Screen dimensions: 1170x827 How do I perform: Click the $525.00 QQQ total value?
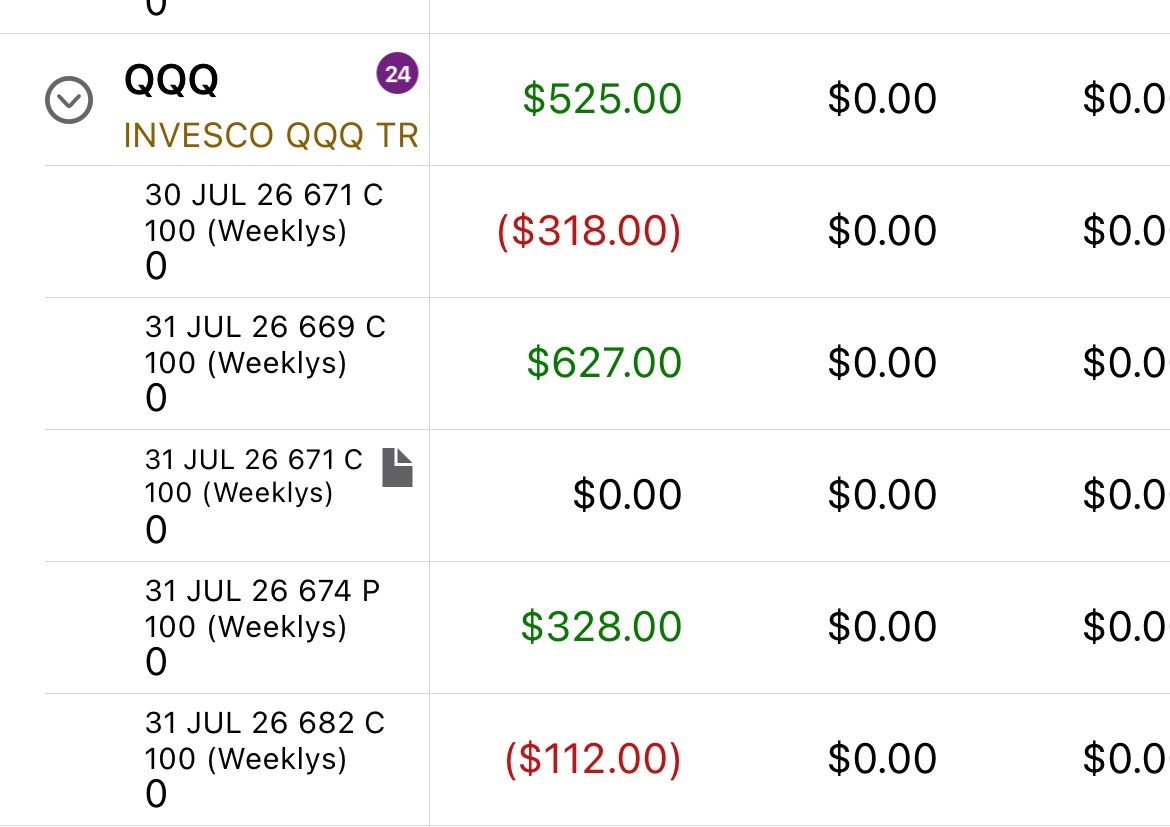(x=602, y=99)
